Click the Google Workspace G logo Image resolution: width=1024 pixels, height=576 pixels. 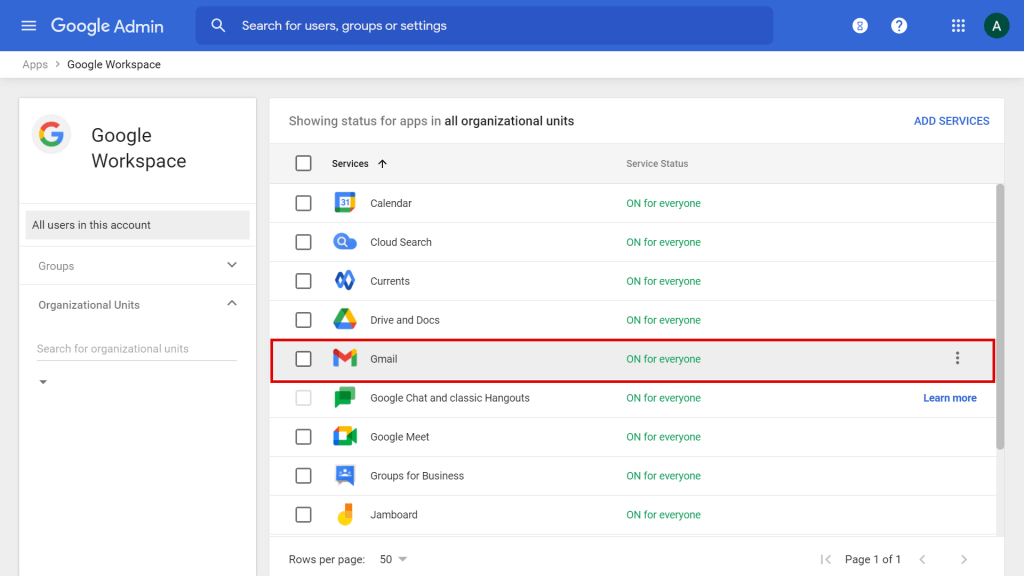[51, 135]
